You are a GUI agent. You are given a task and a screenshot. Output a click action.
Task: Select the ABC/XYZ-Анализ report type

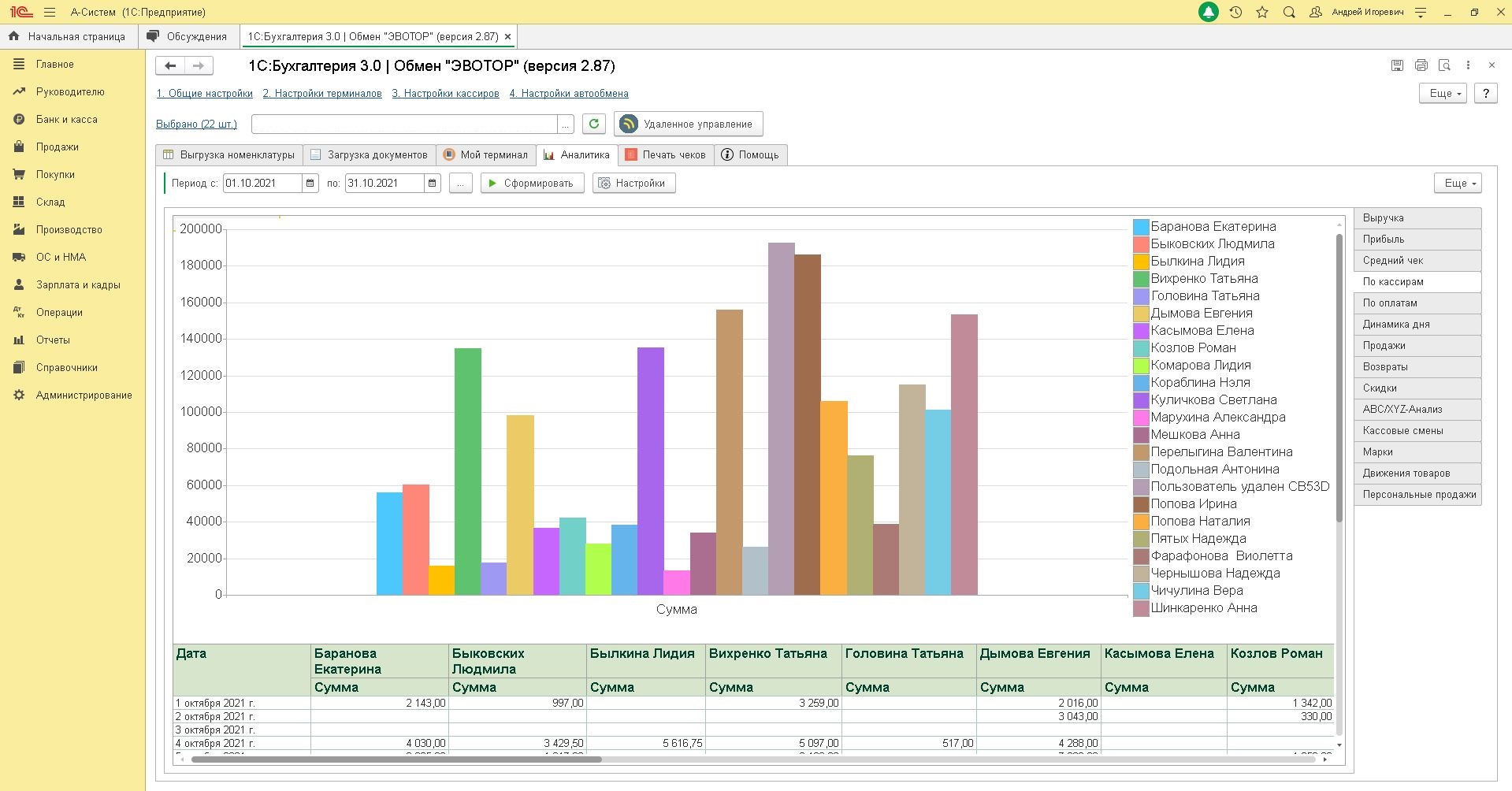click(1417, 409)
